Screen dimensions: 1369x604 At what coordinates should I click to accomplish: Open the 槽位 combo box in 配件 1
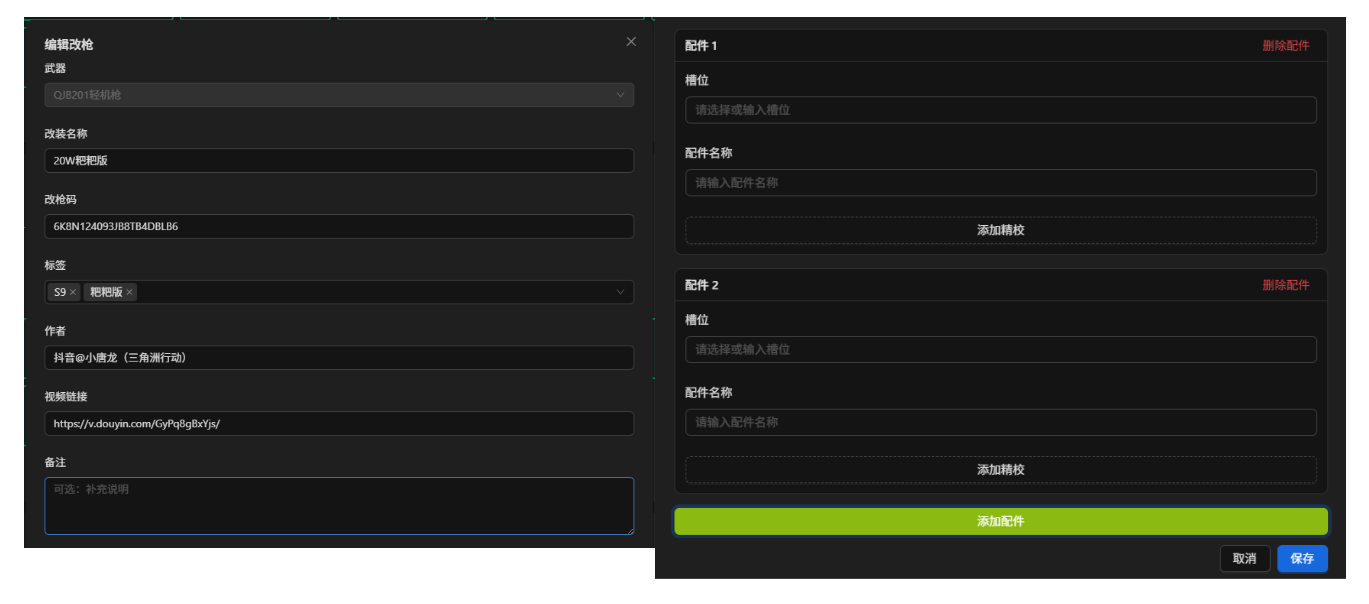(x=1001, y=110)
